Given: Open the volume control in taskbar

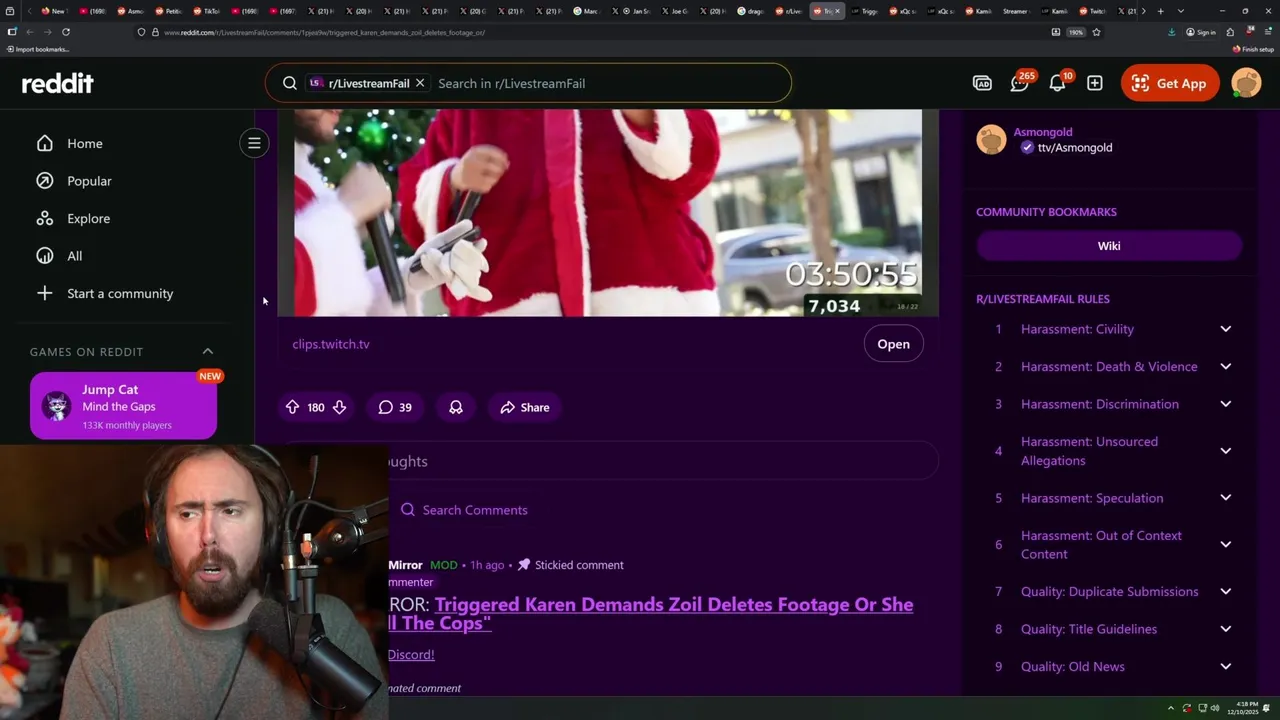Looking at the screenshot, I should click(1215, 708).
